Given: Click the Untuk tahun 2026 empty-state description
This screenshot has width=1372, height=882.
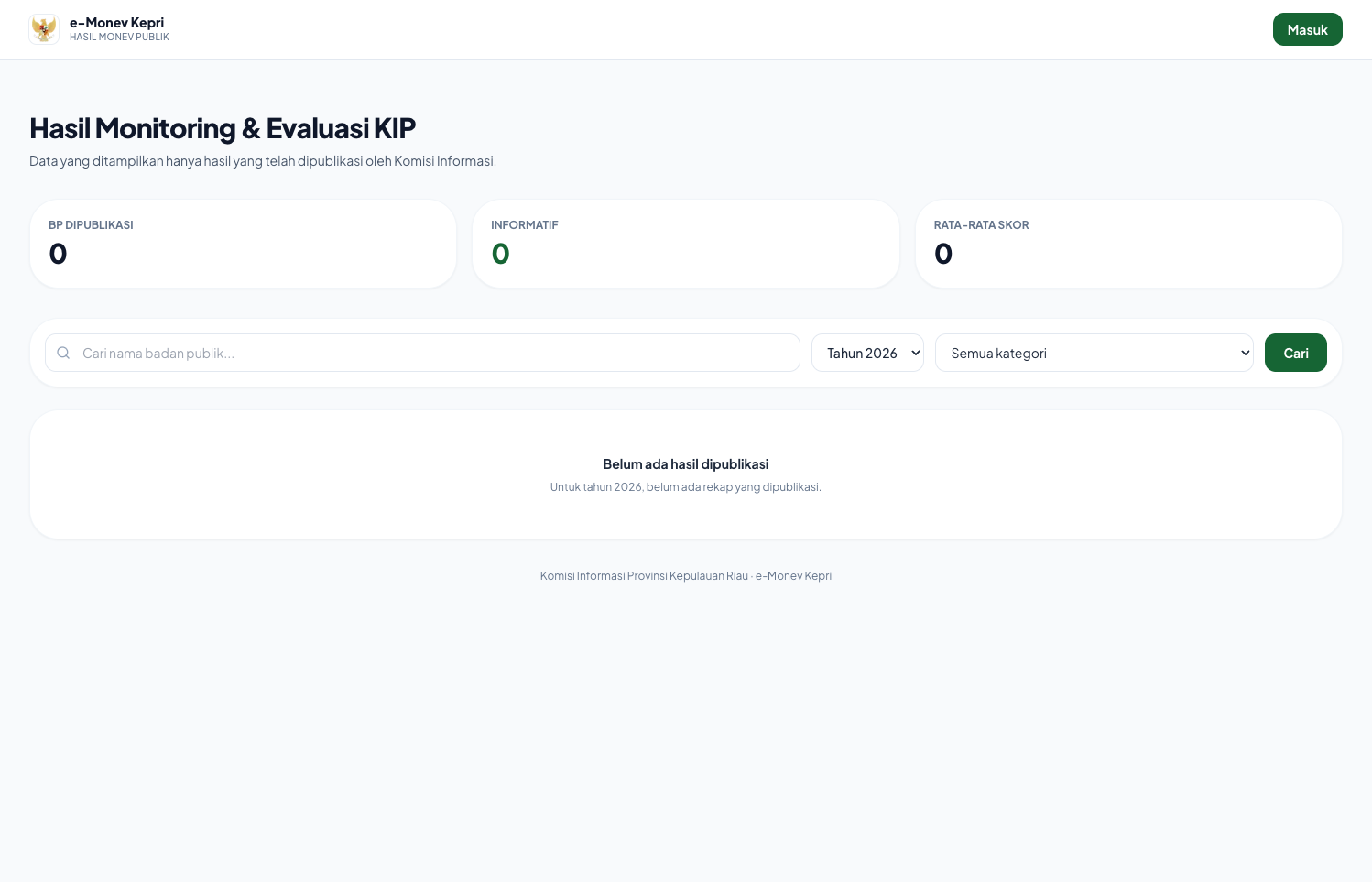Looking at the screenshot, I should click(x=686, y=487).
